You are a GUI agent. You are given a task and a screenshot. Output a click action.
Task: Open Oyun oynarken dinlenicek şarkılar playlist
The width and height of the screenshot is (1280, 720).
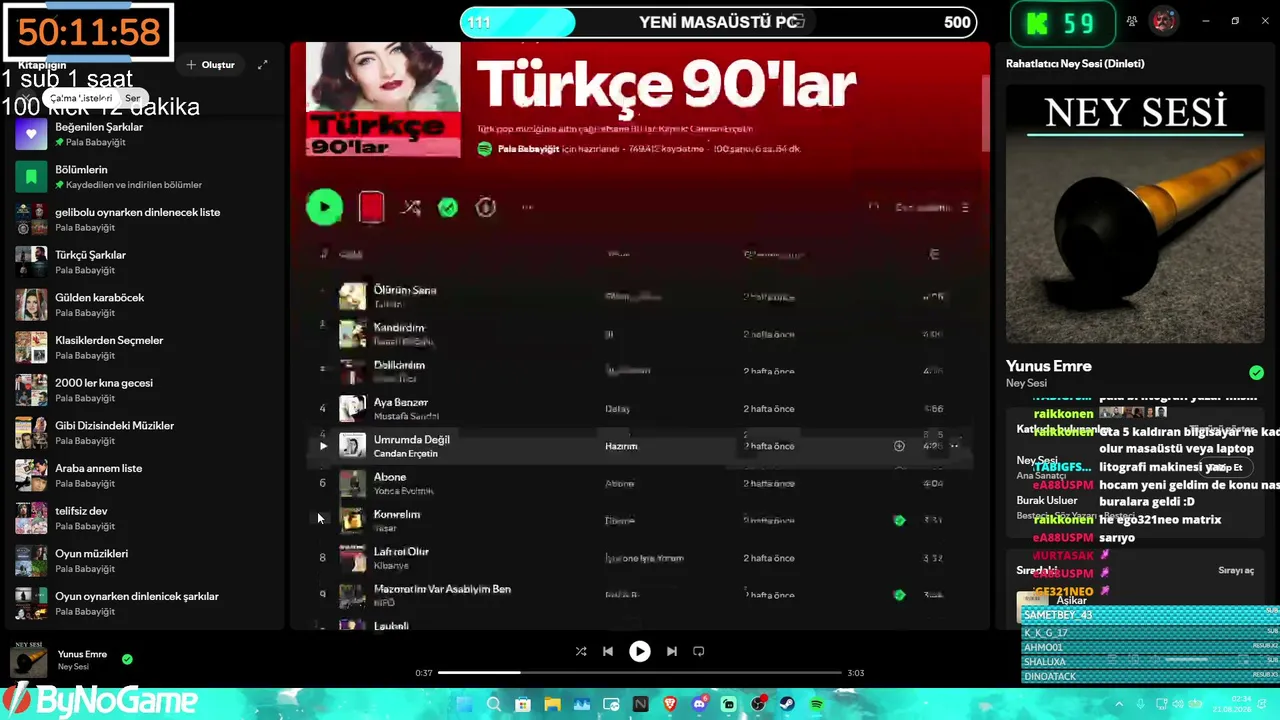(145, 603)
